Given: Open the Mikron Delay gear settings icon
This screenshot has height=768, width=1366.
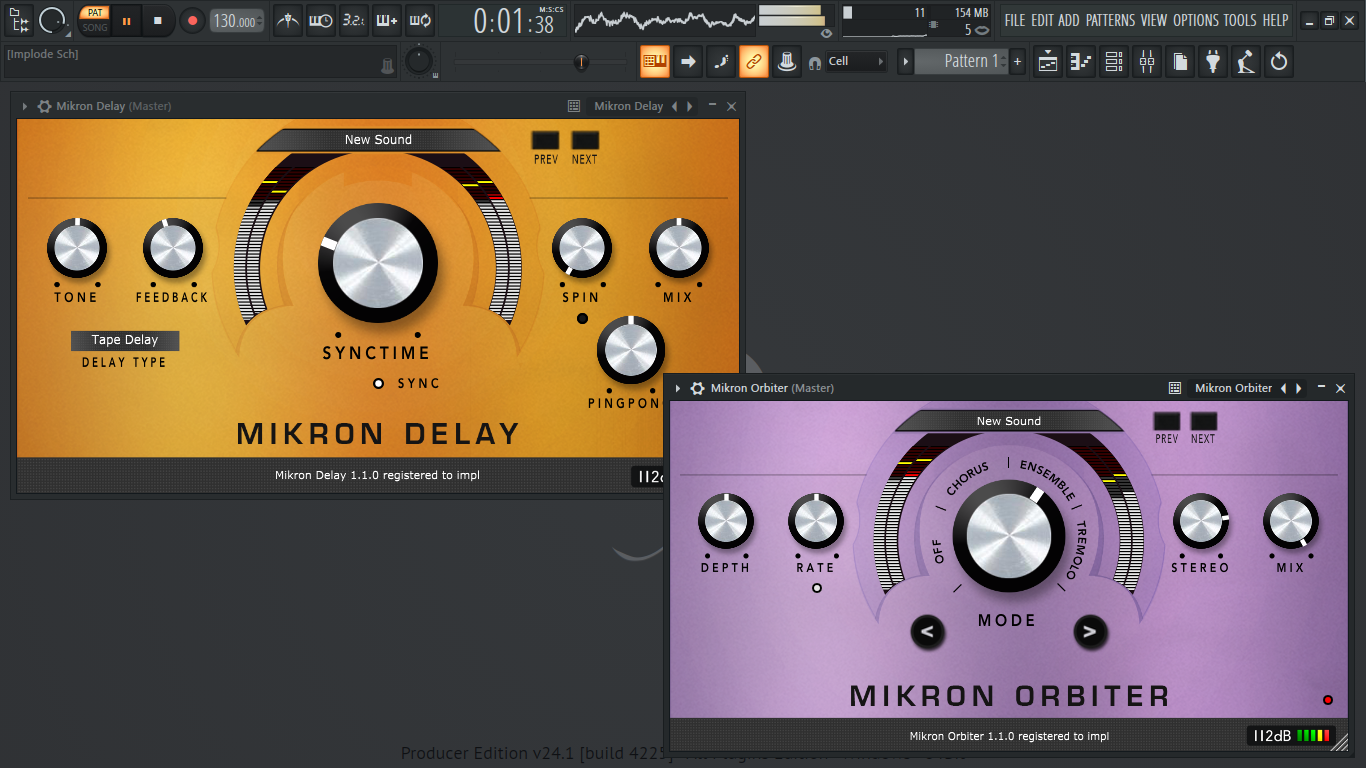Looking at the screenshot, I should [44, 106].
